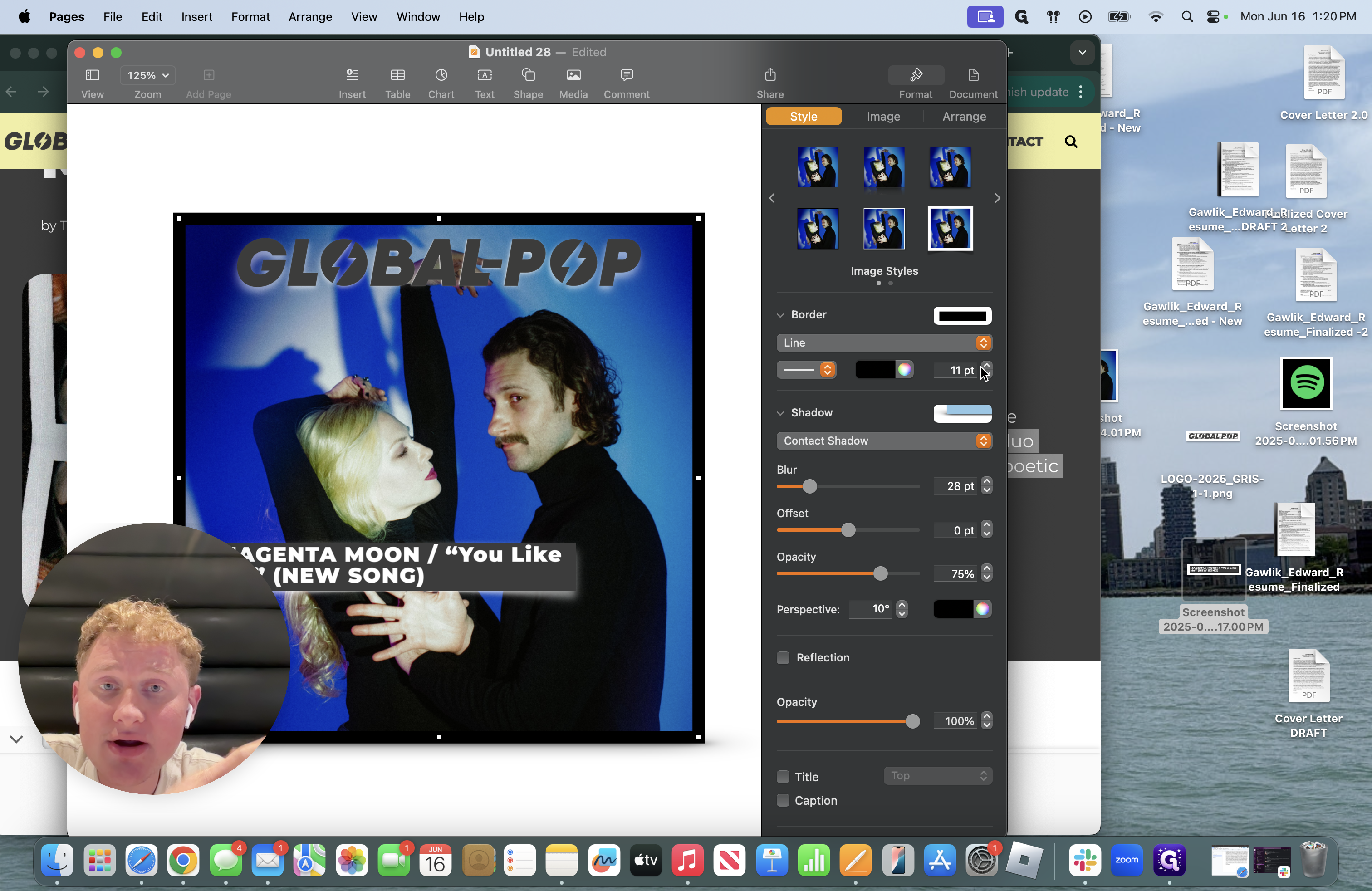
Task: Step the Blur 28 pt value
Action: (x=986, y=486)
